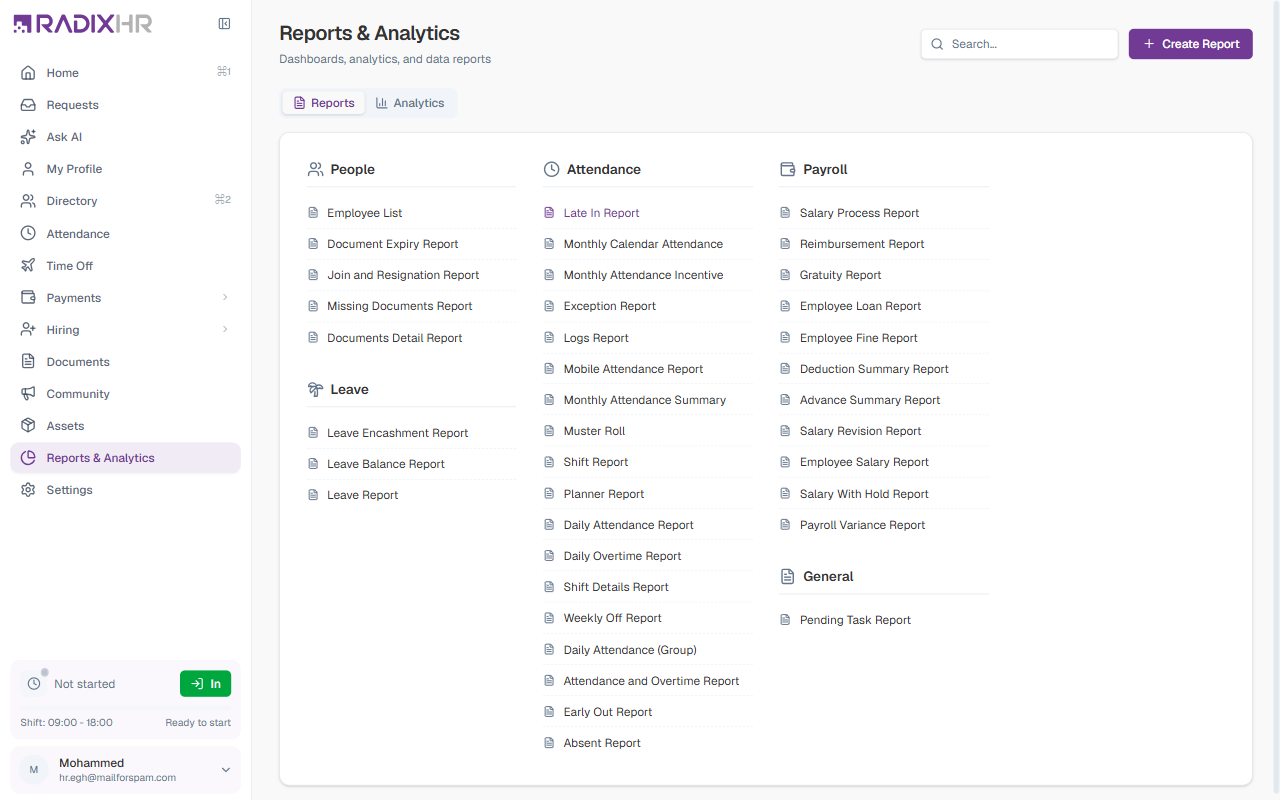Click the Settings gear icon
Viewport: 1280px width, 800px height.
(x=28, y=490)
